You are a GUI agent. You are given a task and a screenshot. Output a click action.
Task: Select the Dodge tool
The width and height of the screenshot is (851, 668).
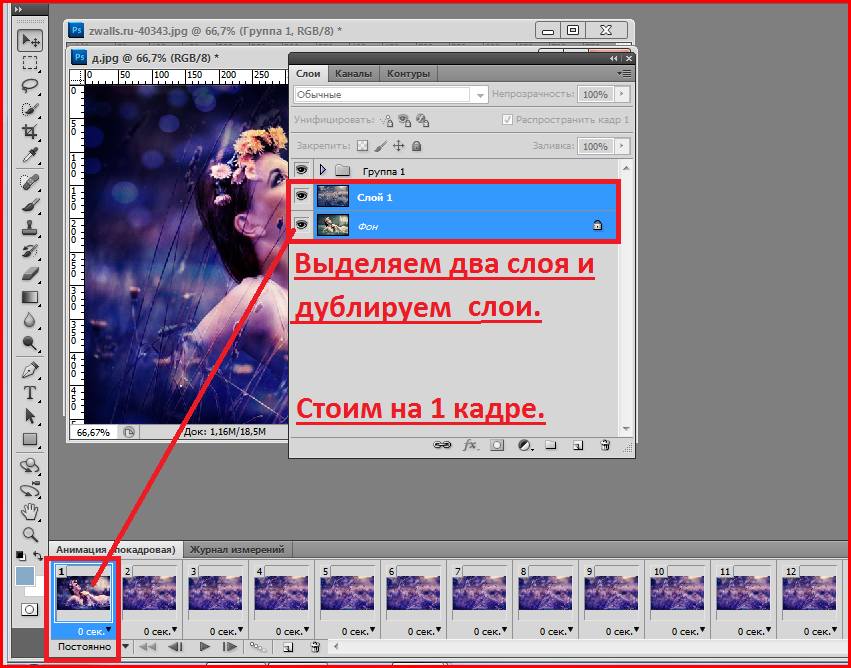click(30, 342)
